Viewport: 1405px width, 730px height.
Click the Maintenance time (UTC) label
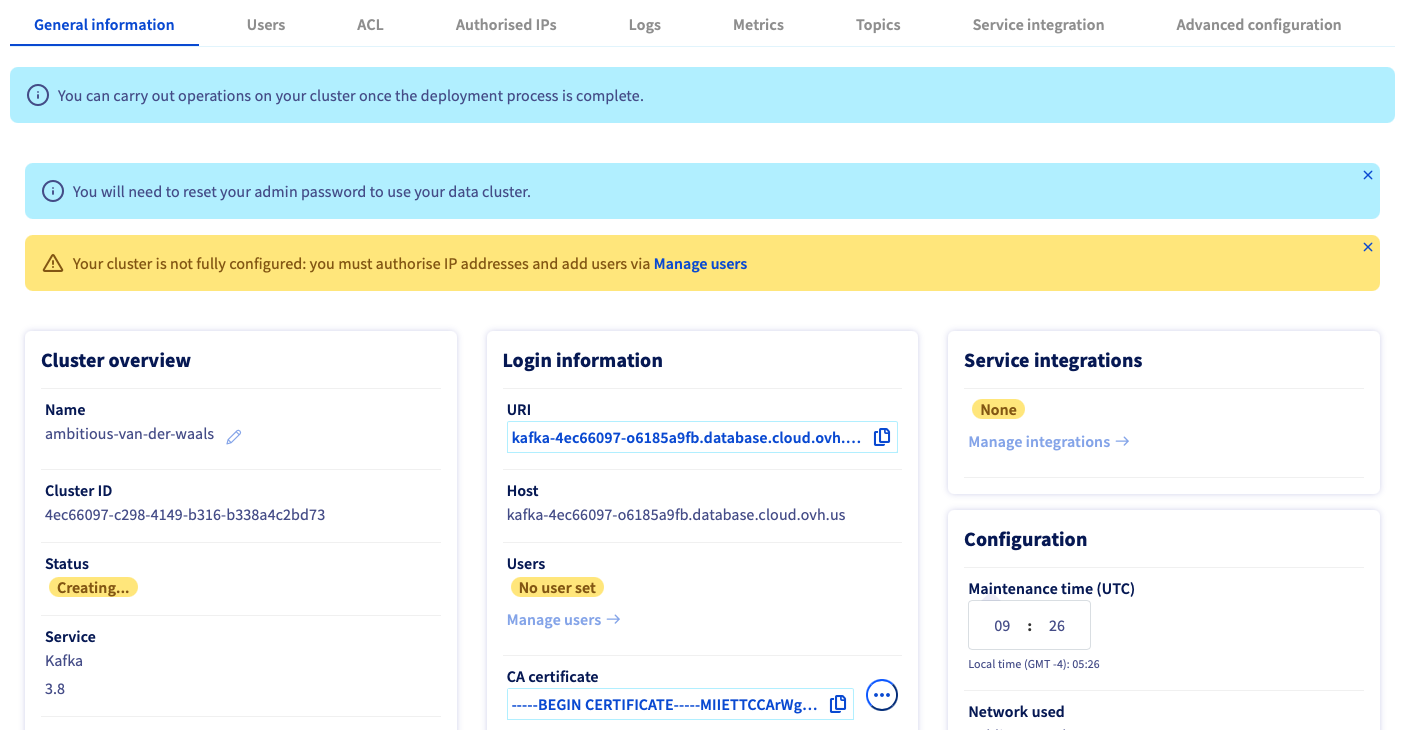[x=1052, y=589]
